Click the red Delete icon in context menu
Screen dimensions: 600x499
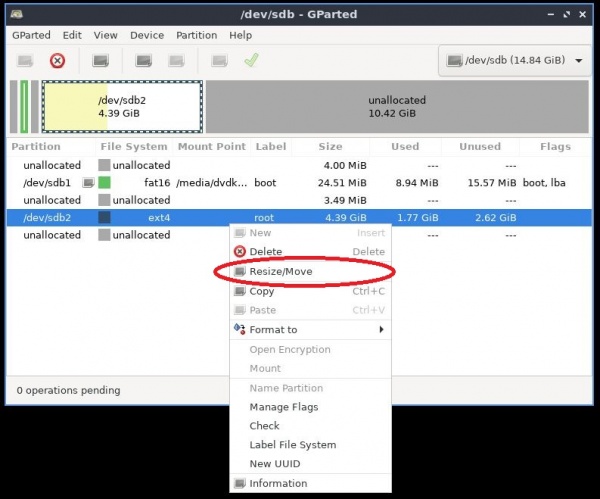(239, 252)
